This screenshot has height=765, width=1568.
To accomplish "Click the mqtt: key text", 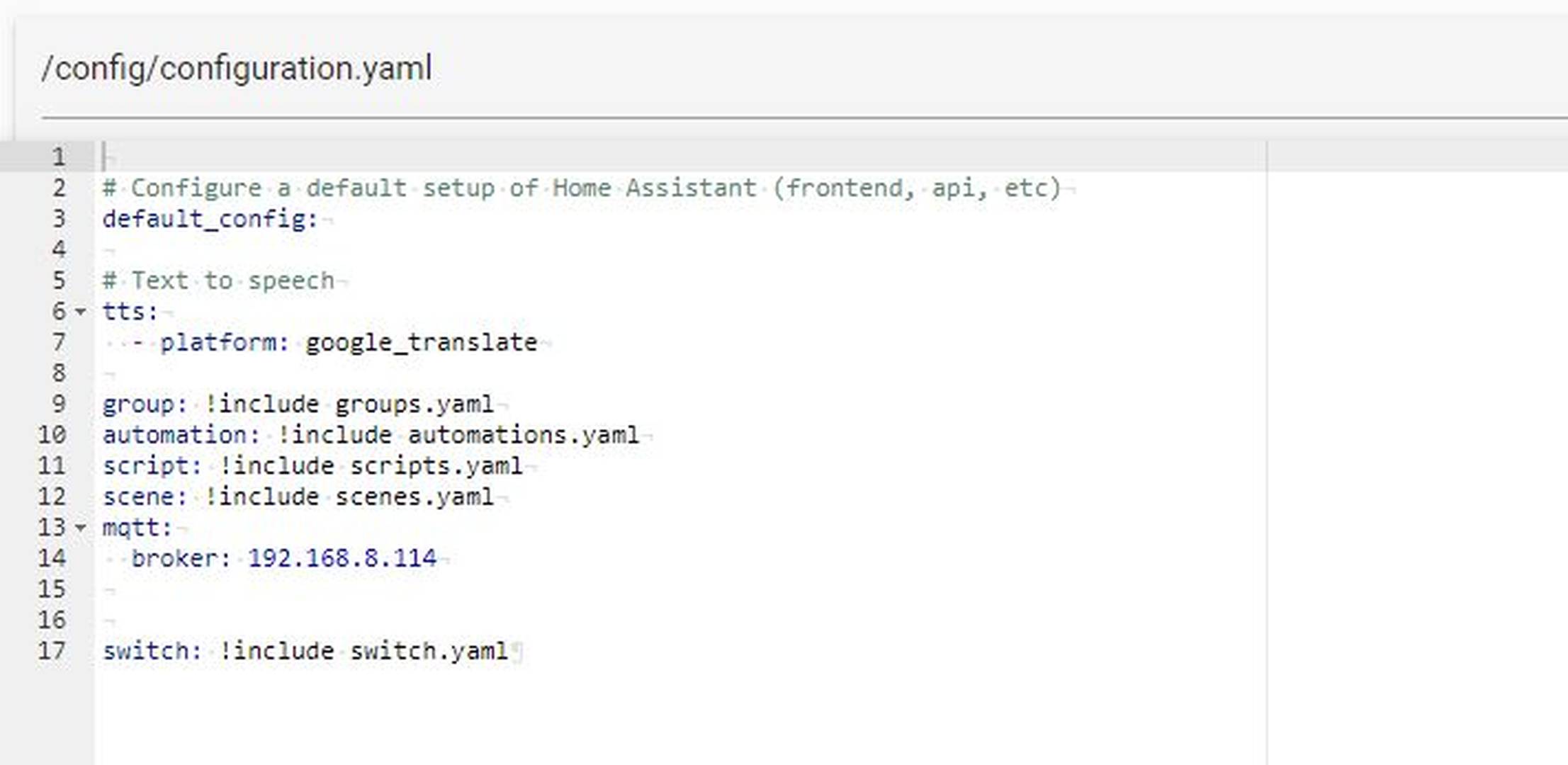I will click(137, 528).
